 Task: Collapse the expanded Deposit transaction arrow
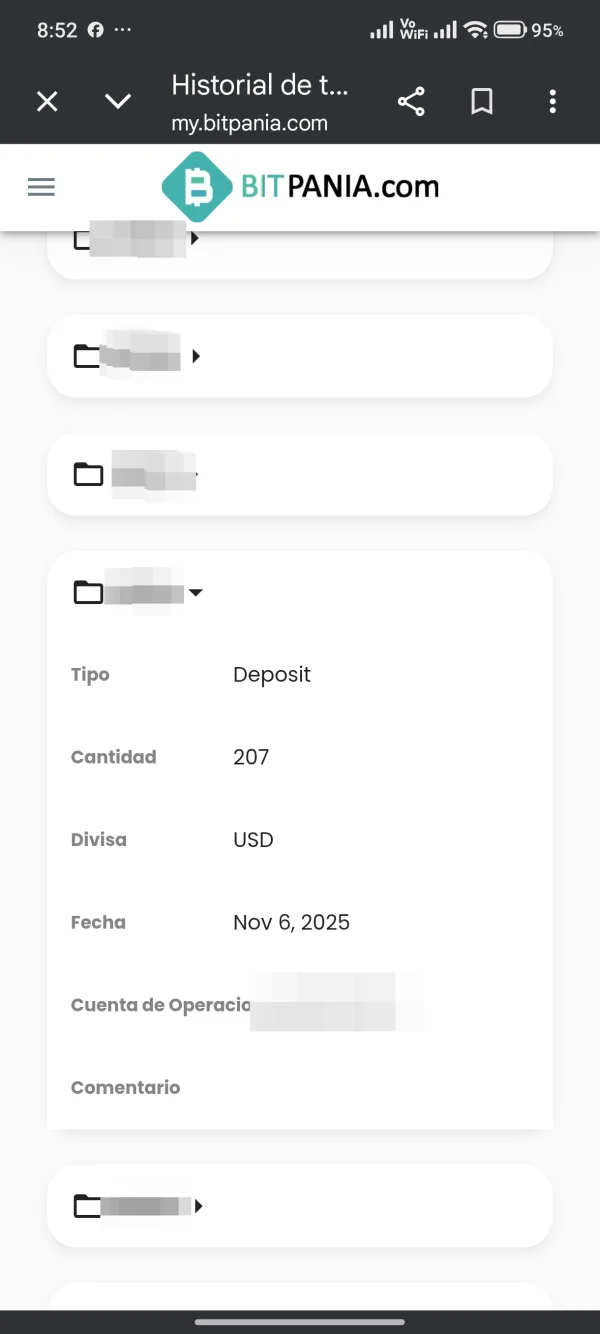point(196,593)
